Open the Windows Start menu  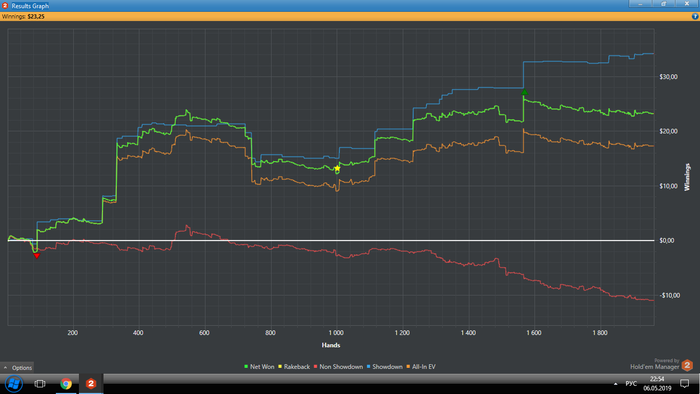pos(14,383)
